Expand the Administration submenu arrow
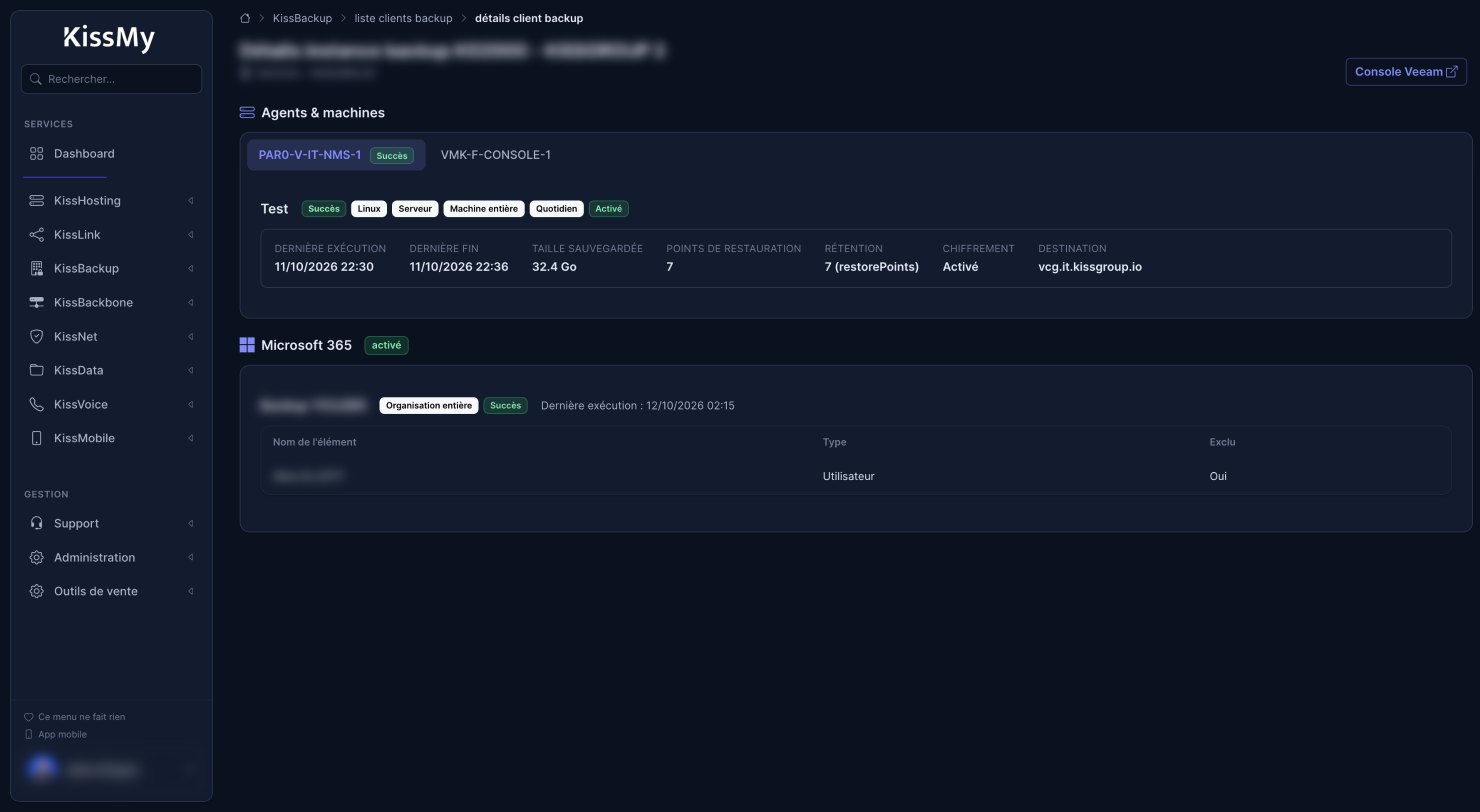 (x=190, y=558)
